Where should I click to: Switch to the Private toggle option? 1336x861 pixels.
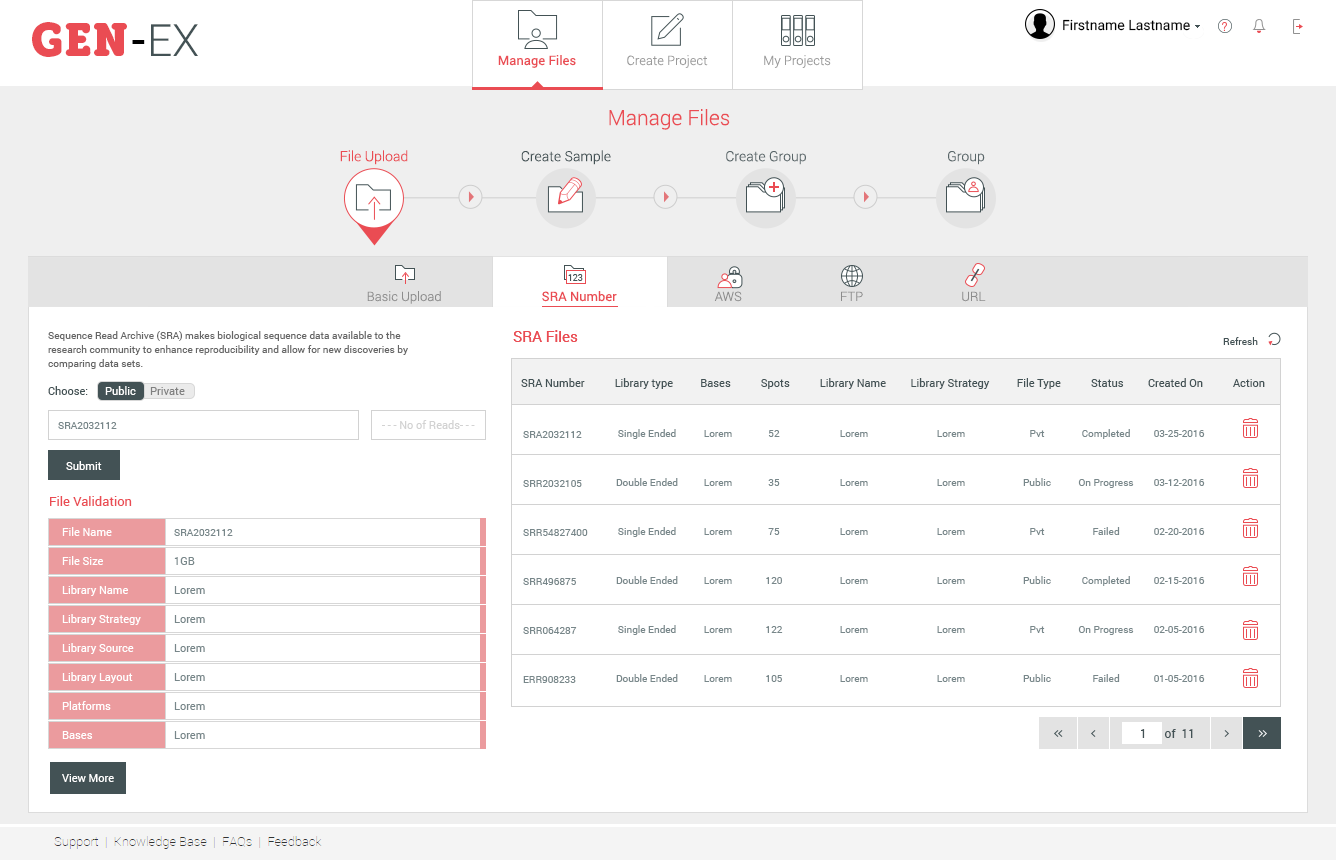pyautogui.click(x=168, y=391)
